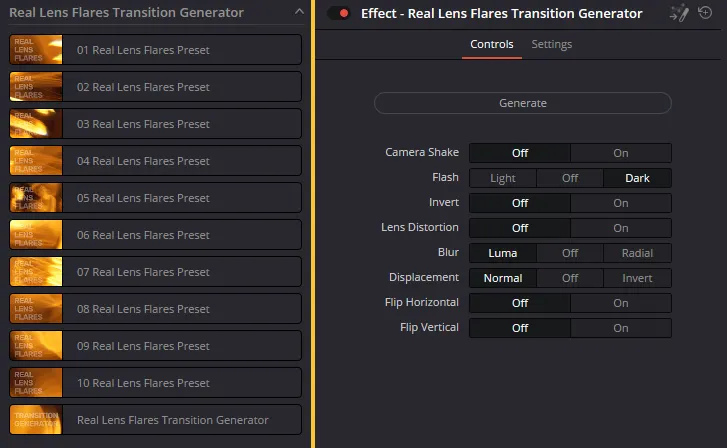Viewport: 727px width, 448px height.
Task: Set Flip Vertical to On
Action: [x=621, y=328]
